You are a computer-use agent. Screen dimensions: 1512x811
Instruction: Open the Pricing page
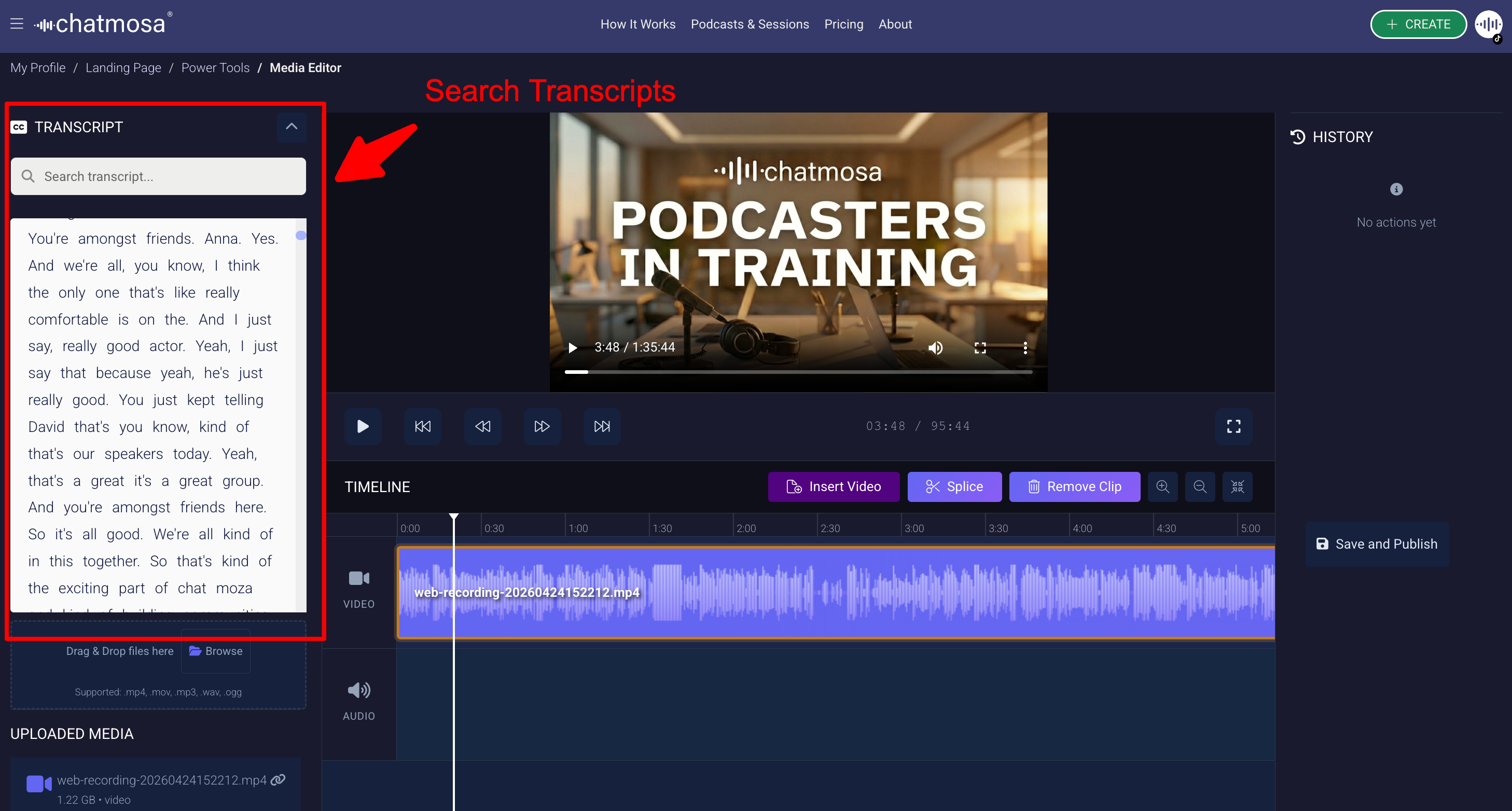pyautogui.click(x=843, y=24)
